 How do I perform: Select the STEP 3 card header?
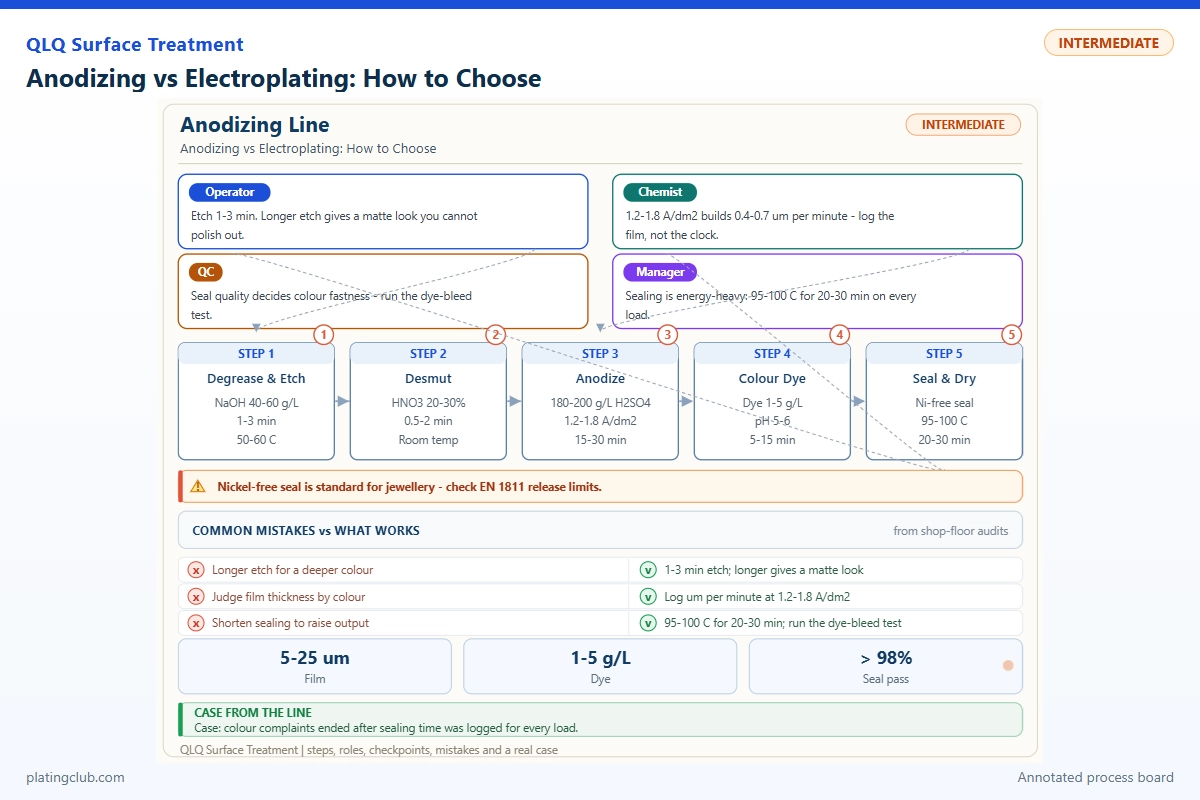[x=600, y=353]
